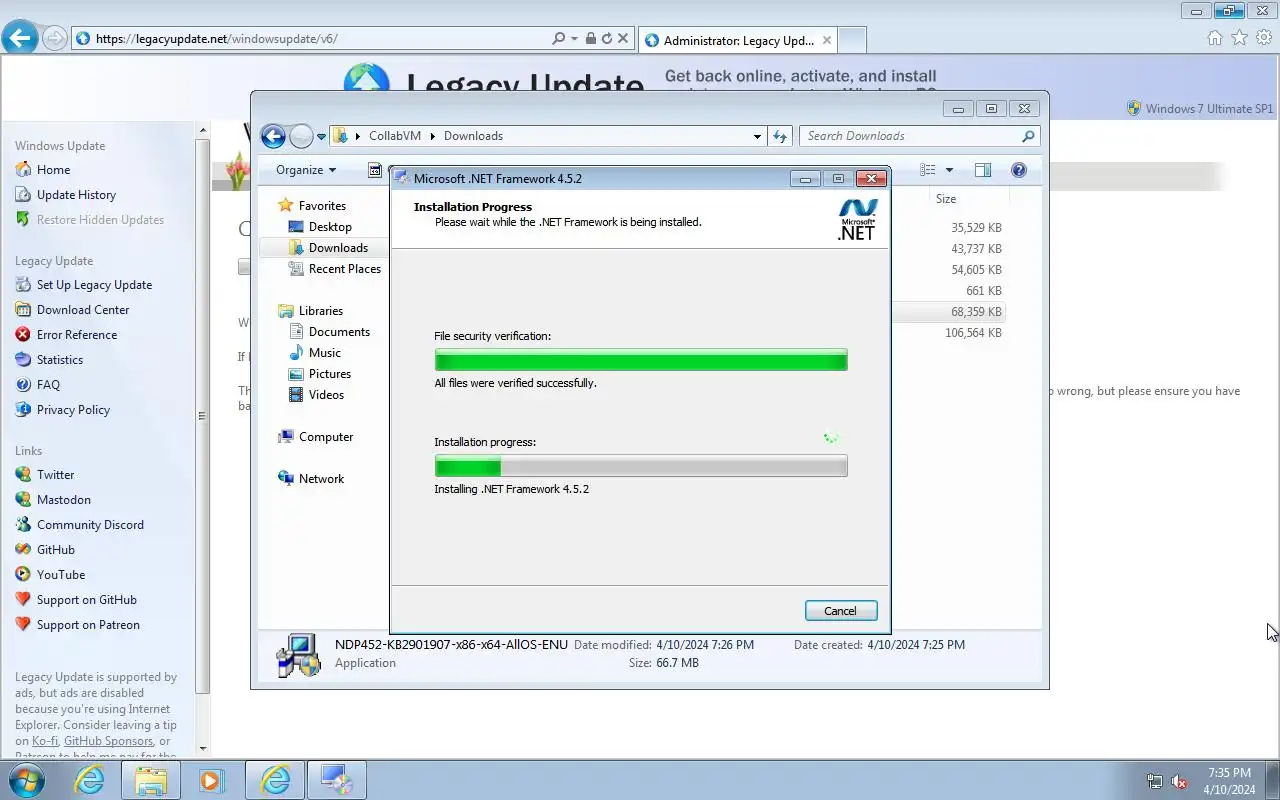The height and width of the screenshot is (800, 1280).
Task: Expand the Explorer address bar history dropdown
Action: point(757,136)
